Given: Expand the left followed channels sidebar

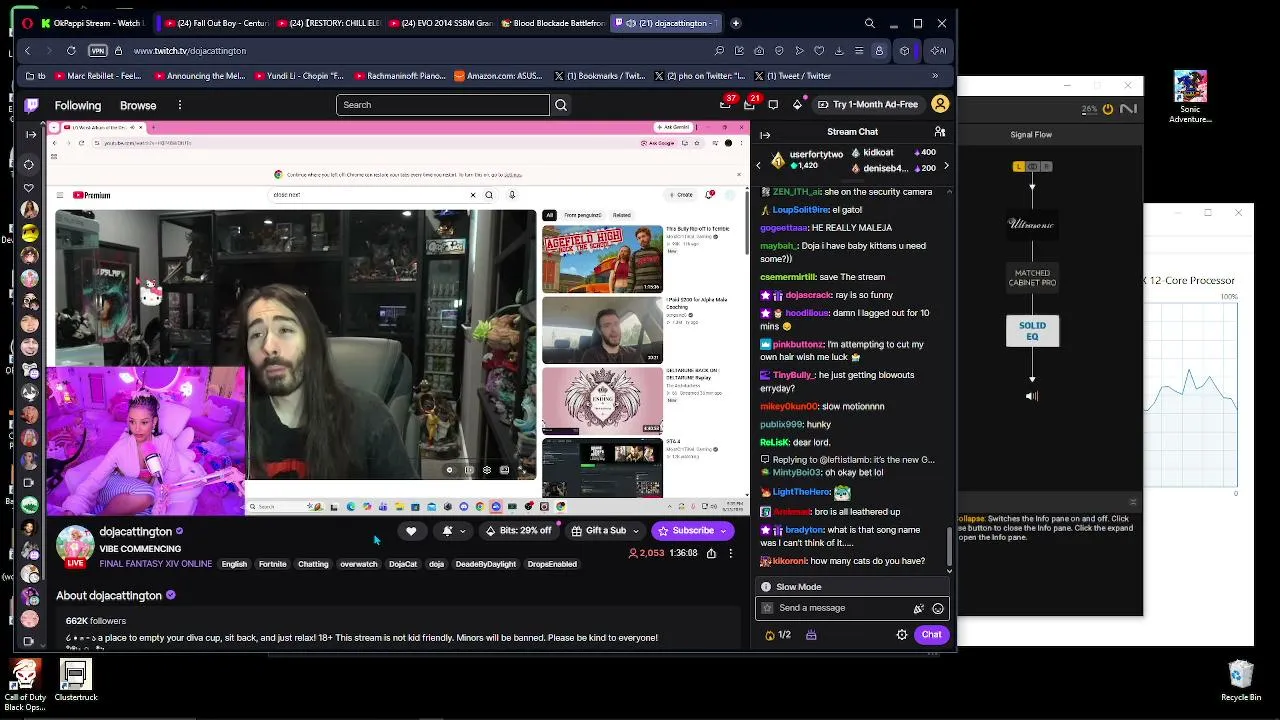Looking at the screenshot, I should [x=31, y=134].
